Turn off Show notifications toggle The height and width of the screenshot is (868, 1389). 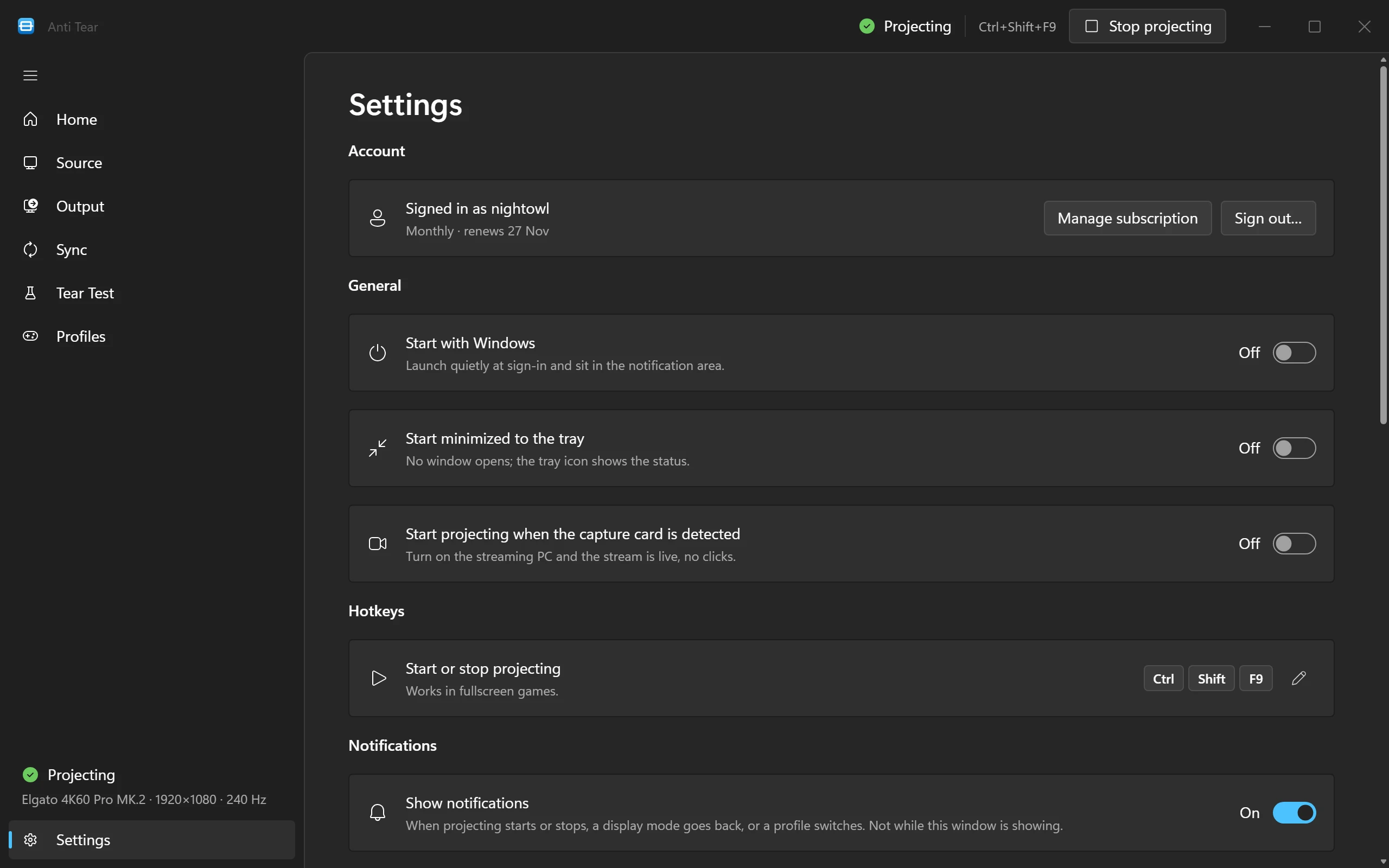[x=1294, y=812]
